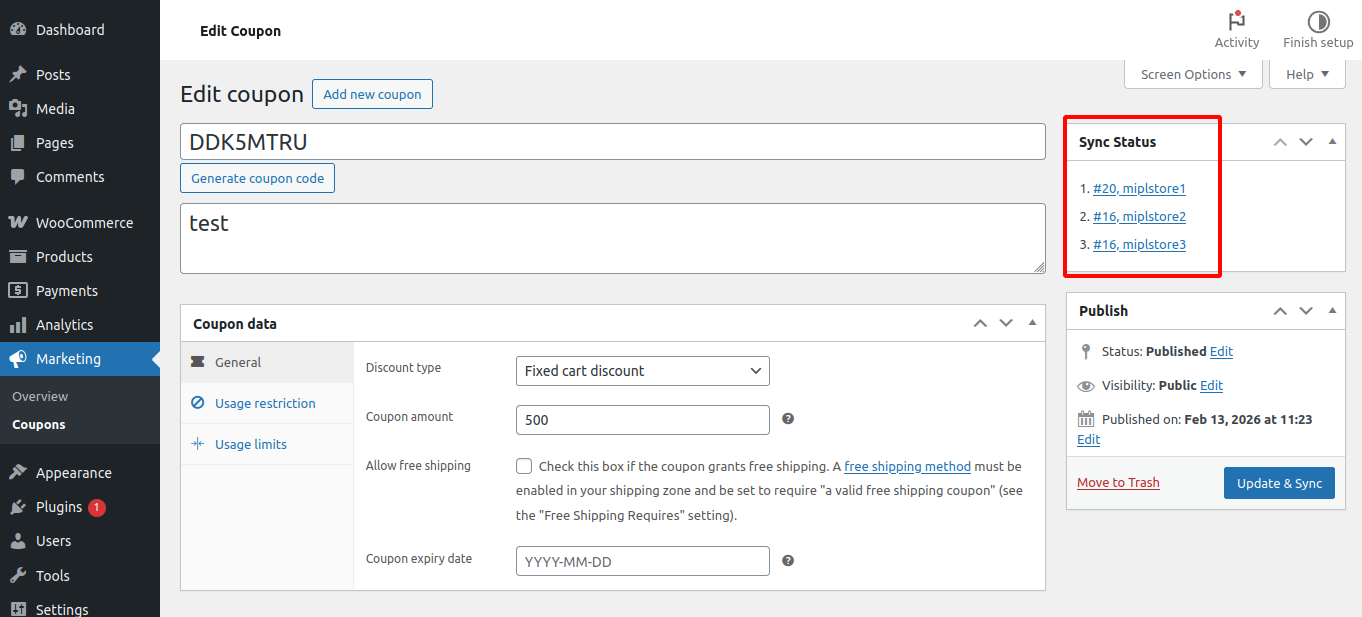Click the Finish setup half-circle icon
The height and width of the screenshot is (617, 1362).
[x=1318, y=21]
